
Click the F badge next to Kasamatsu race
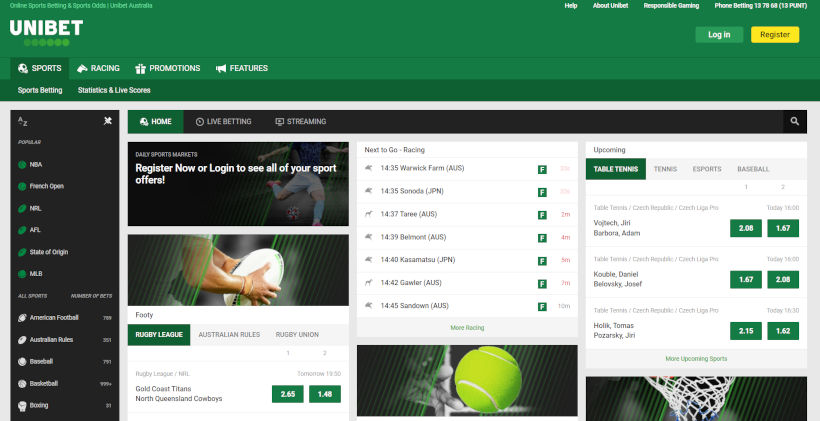pos(542,261)
